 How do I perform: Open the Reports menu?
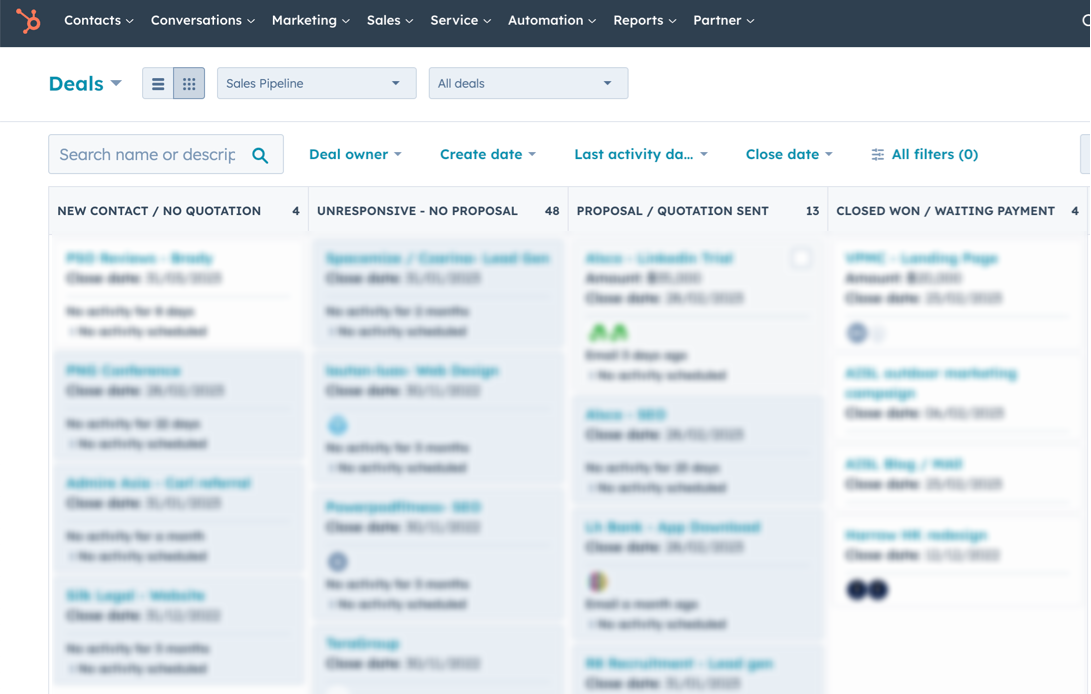(644, 21)
